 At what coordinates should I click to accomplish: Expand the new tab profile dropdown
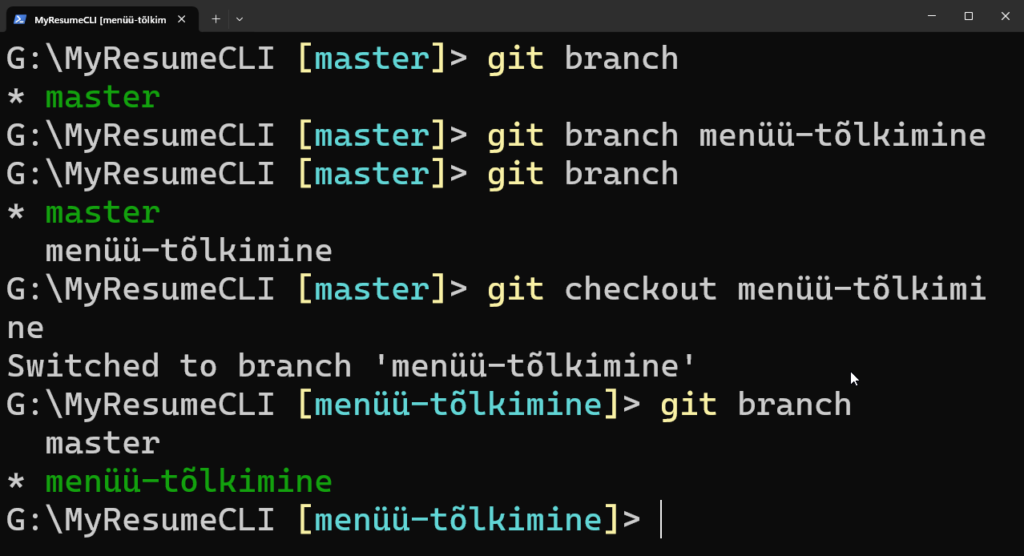(x=240, y=18)
